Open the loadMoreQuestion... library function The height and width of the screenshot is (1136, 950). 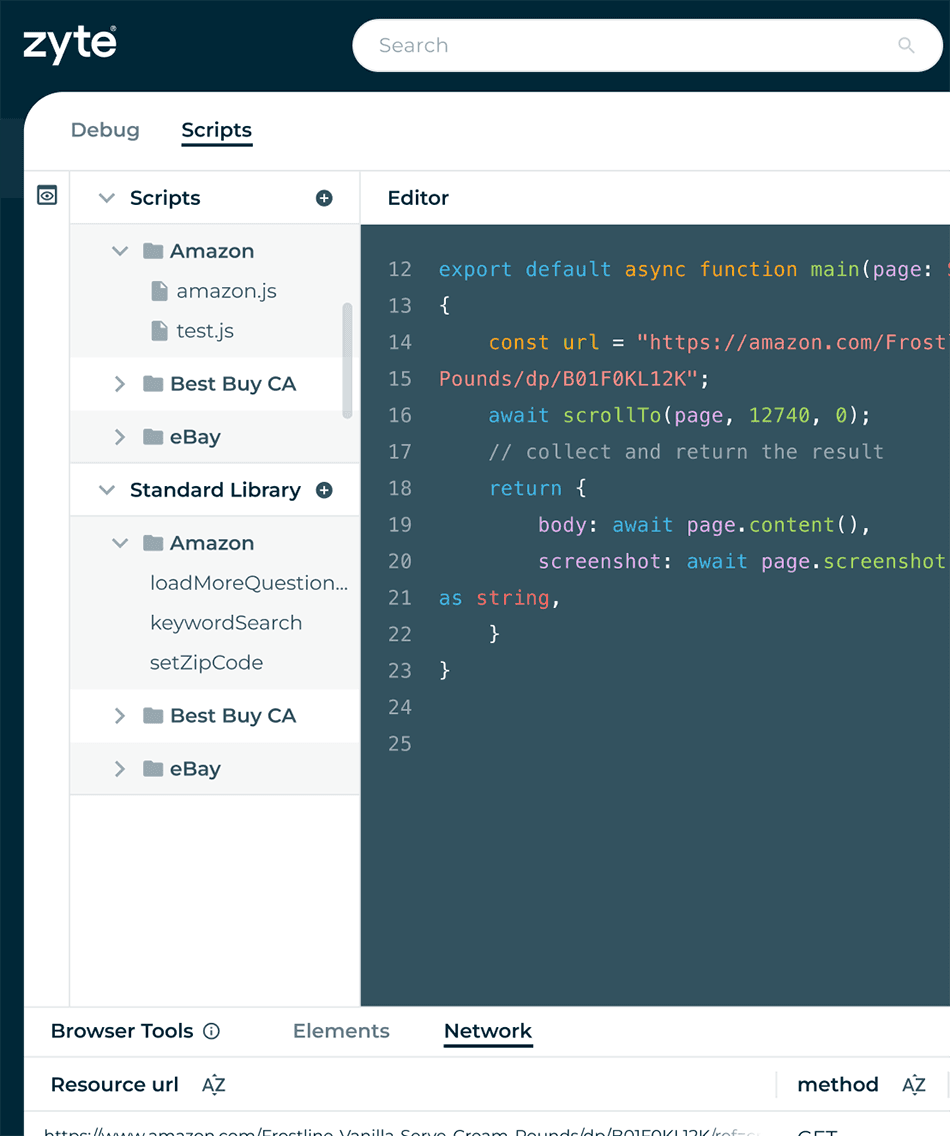(249, 583)
